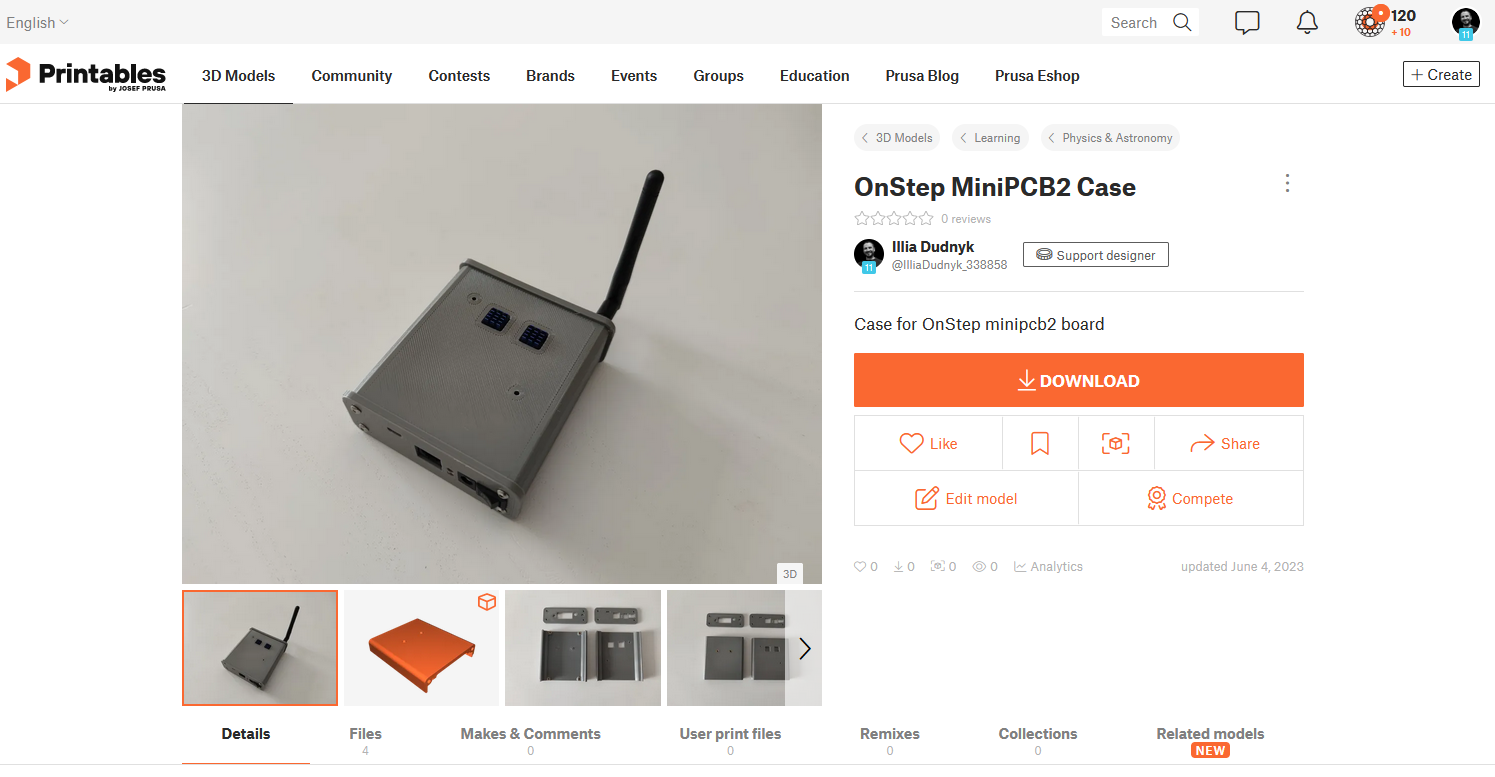Go back to Physics & Astronomy category
The image size is (1495, 777).
click(1110, 138)
